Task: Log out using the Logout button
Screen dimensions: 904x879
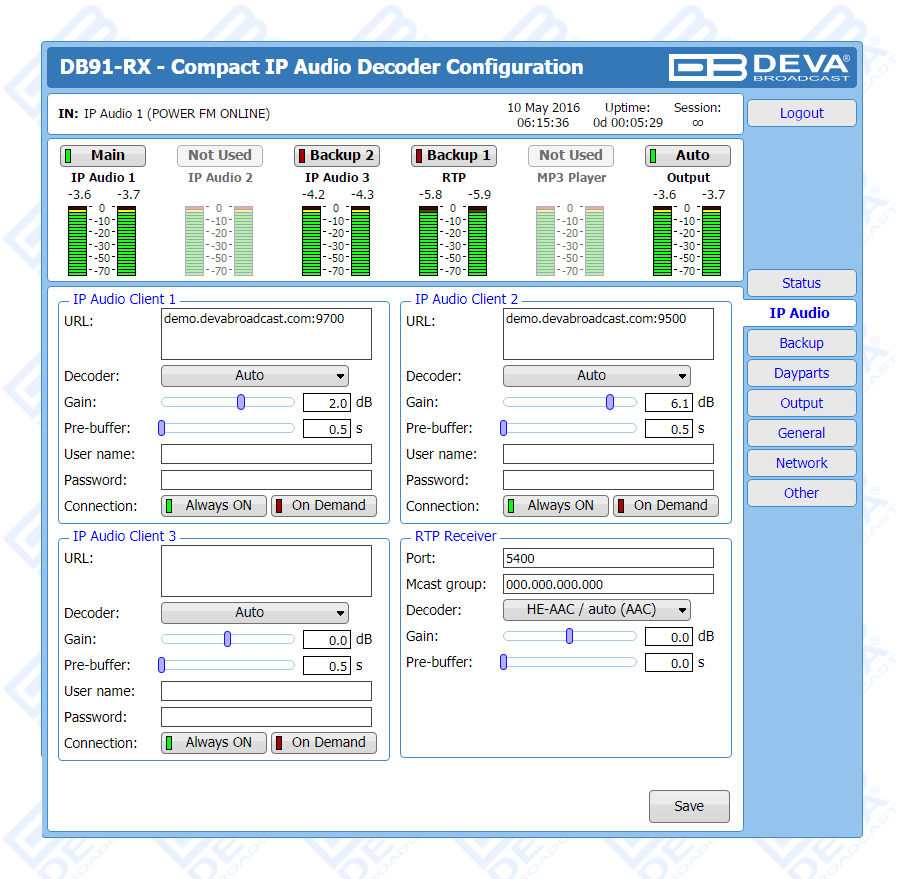Action: [801, 113]
